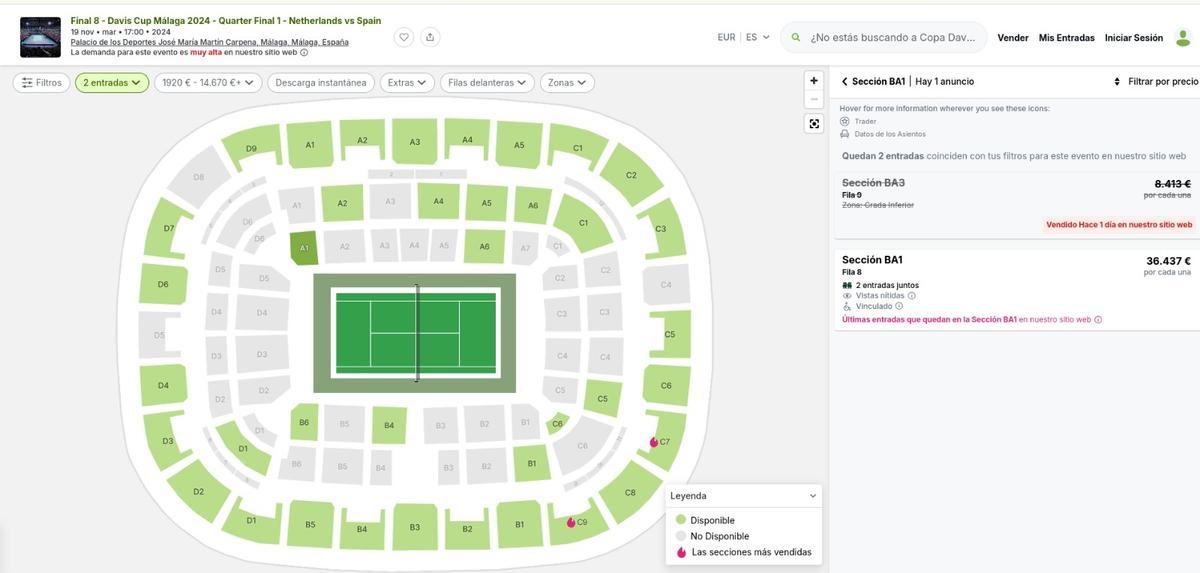
Task: Zoom in on the seating map
Action: [814, 81]
